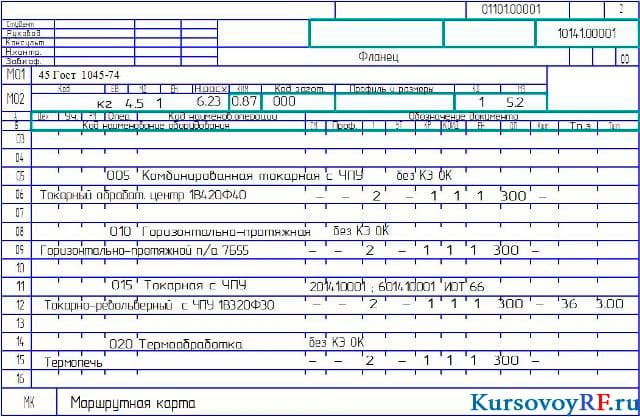Click the title "Маршрутная карта"

133,403
